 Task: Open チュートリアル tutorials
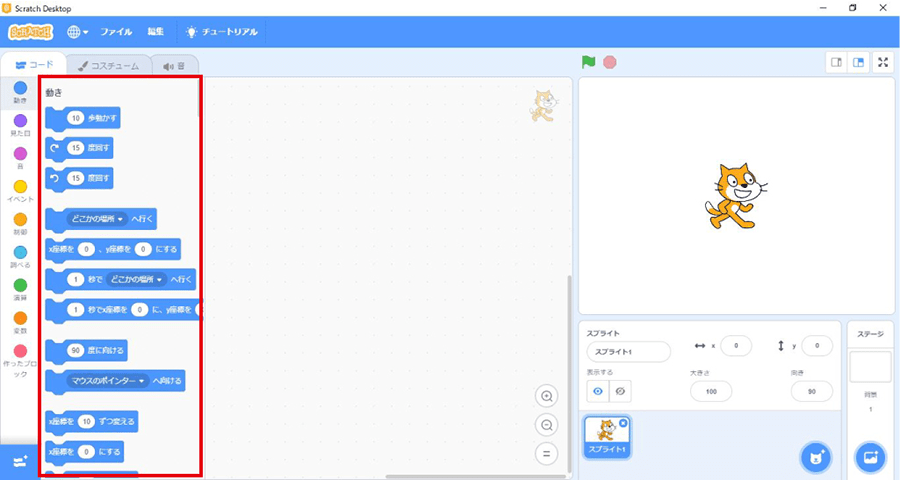coord(222,32)
